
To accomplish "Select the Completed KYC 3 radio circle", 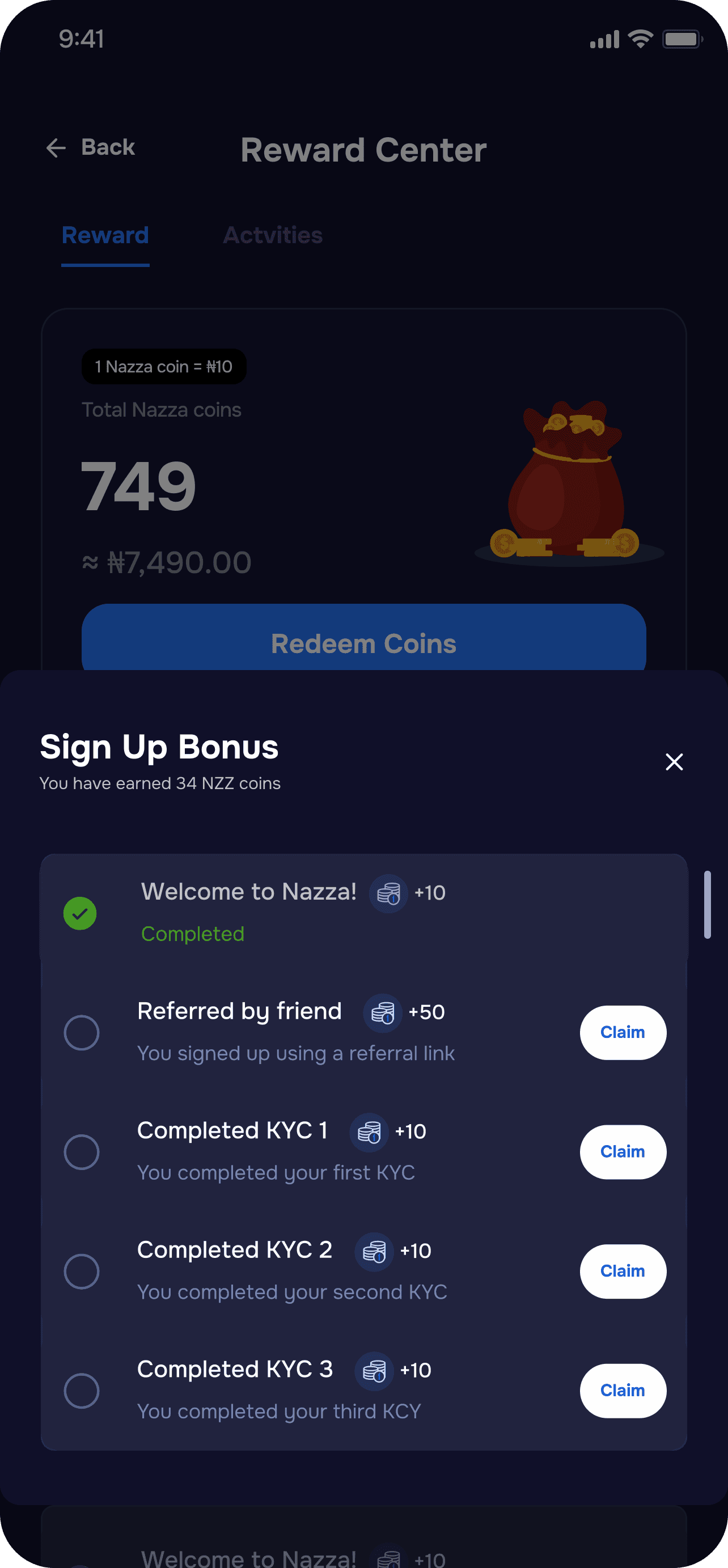I will point(82,1390).
